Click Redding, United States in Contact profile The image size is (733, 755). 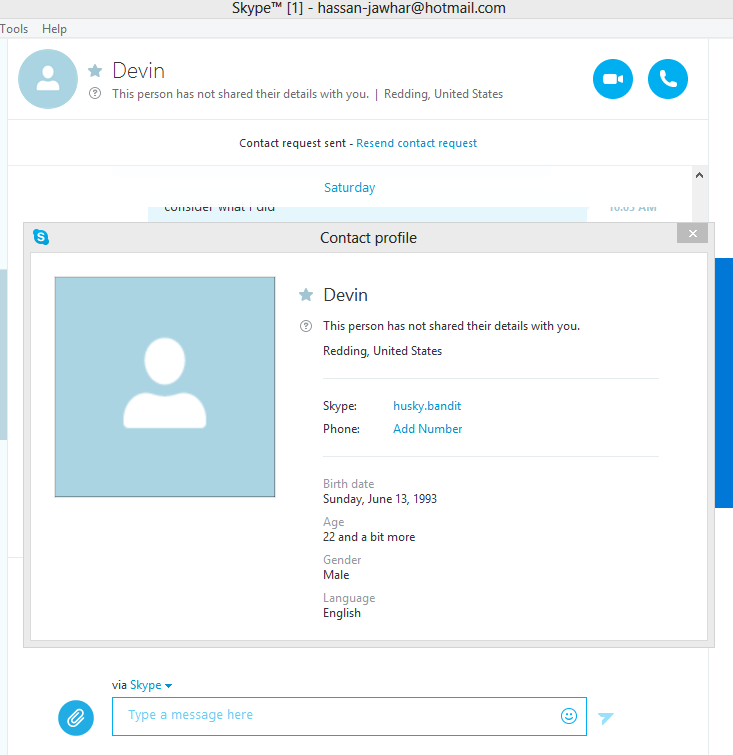click(x=382, y=351)
